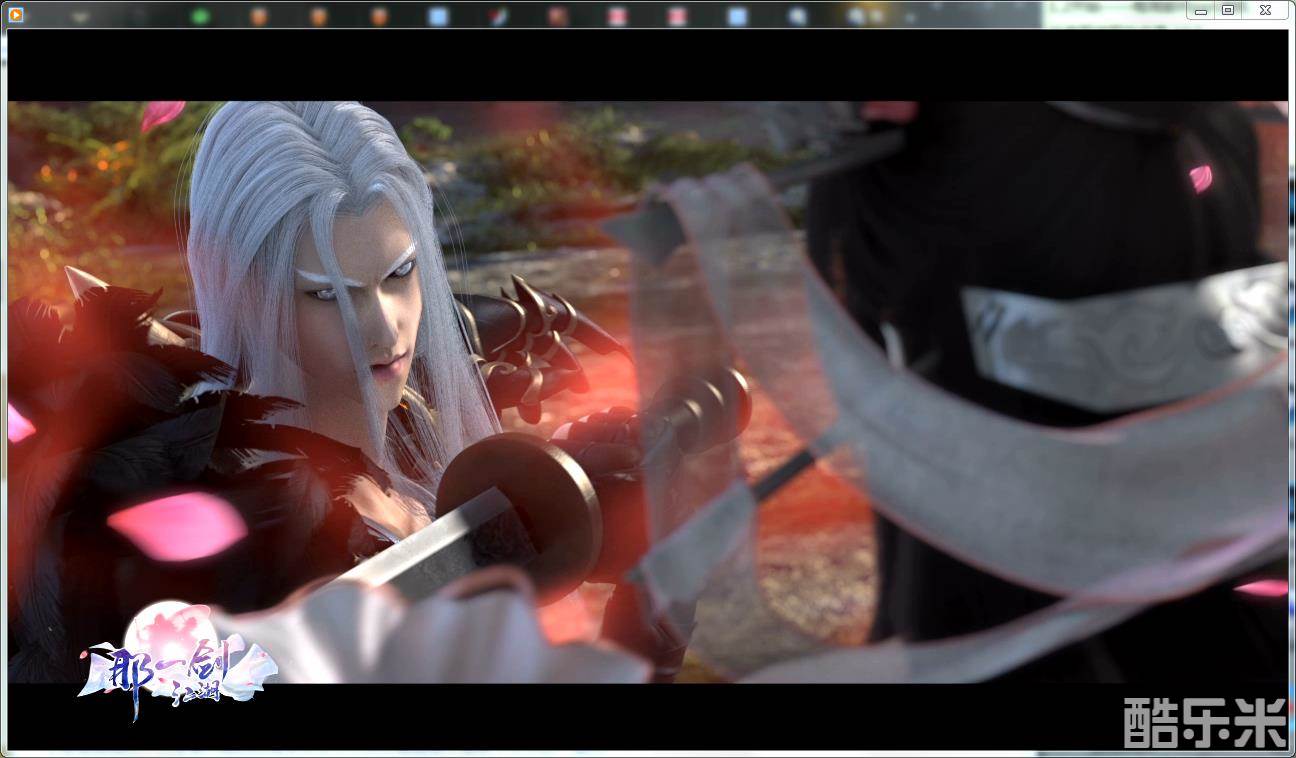Click the round sword guard in the video
The image size is (1296, 758).
click(520, 500)
